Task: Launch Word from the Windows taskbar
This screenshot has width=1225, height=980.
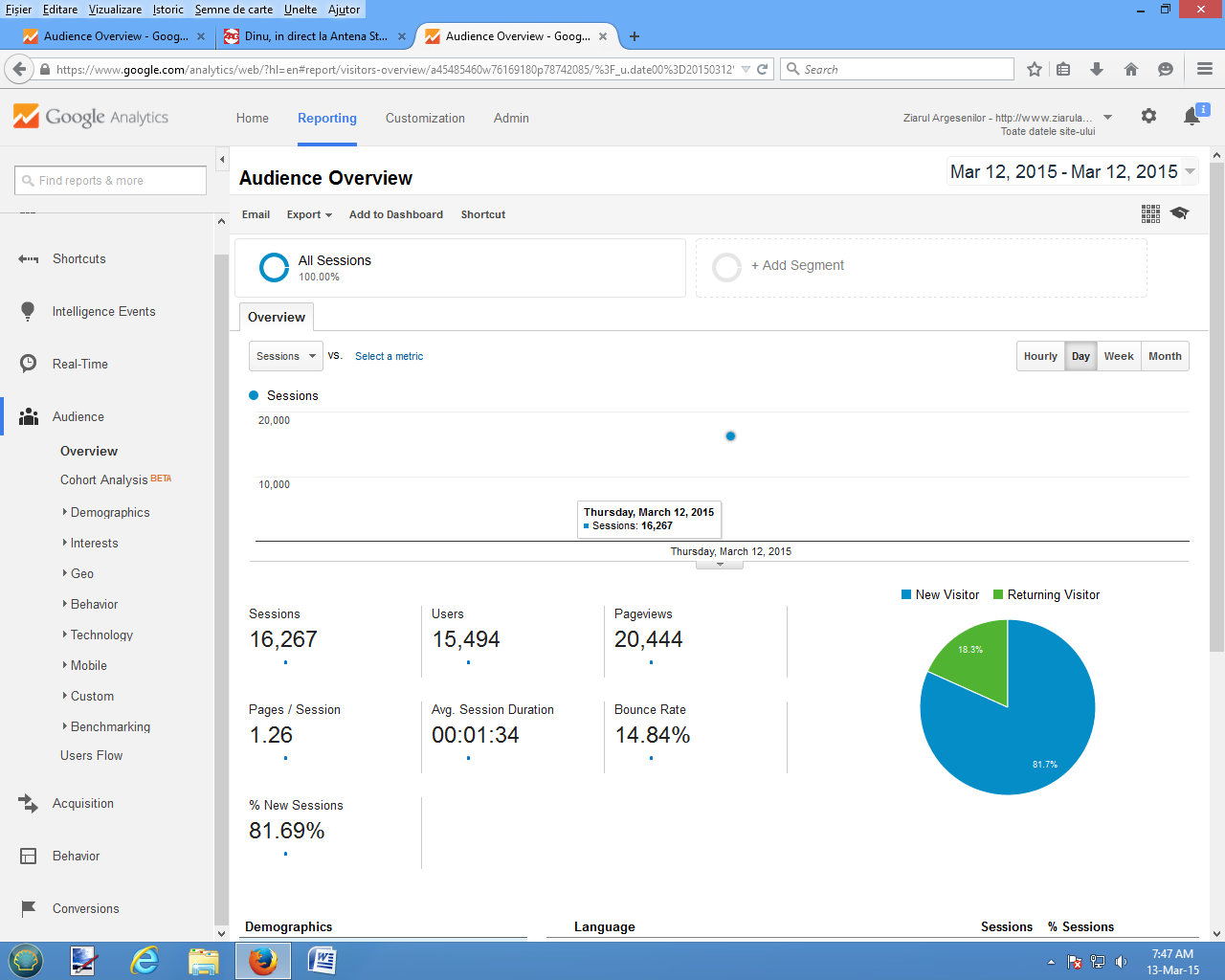Action: (322, 960)
